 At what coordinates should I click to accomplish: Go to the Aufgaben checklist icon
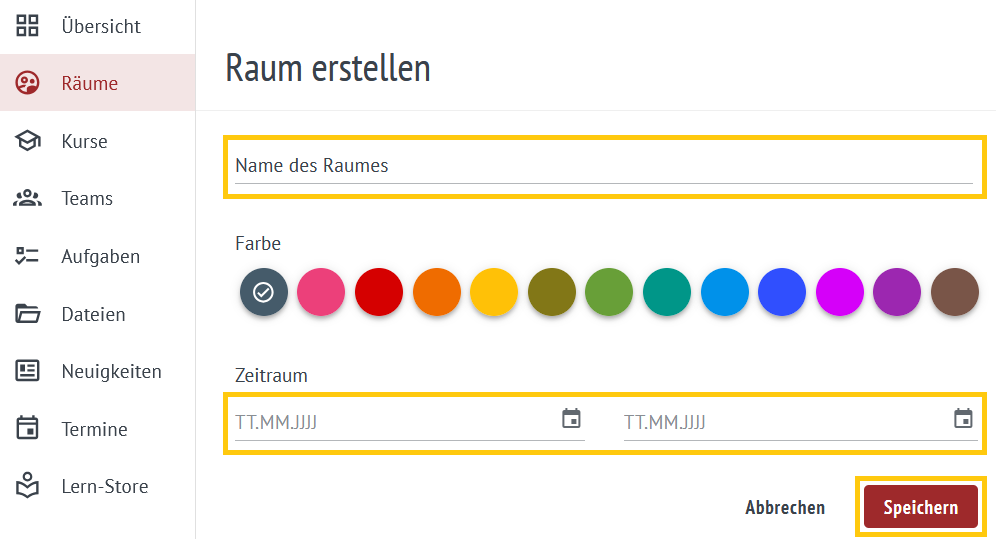27,256
